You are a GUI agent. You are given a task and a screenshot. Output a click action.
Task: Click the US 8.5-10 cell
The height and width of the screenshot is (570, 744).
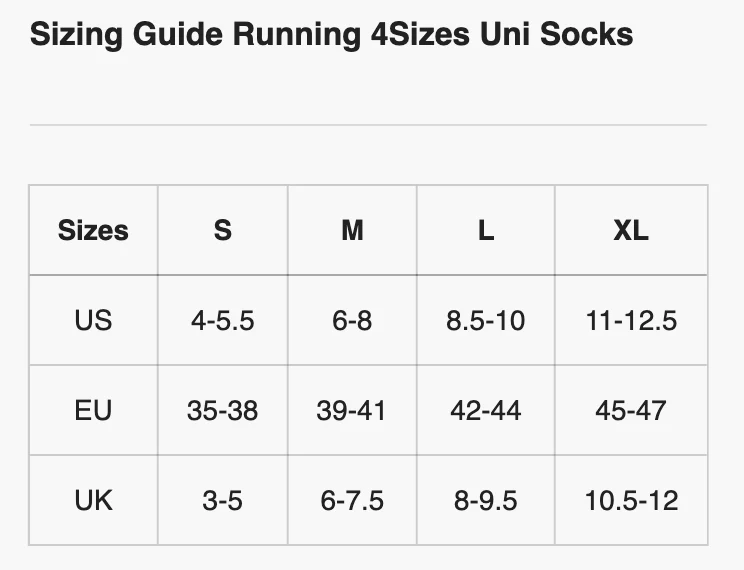click(x=486, y=320)
